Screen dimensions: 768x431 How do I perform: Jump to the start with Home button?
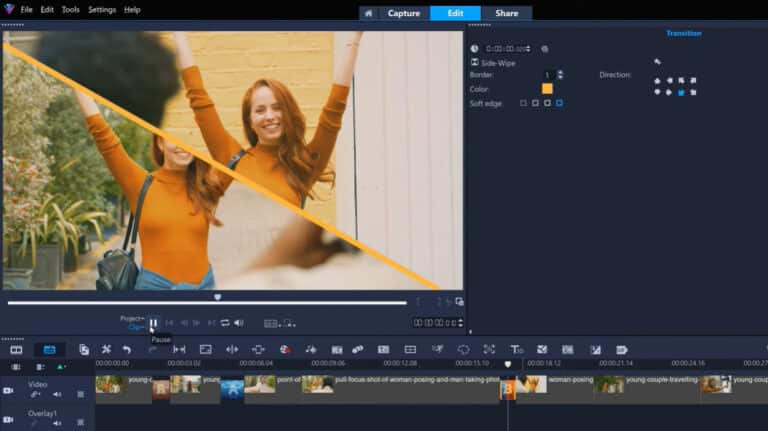tap(169, 323)
